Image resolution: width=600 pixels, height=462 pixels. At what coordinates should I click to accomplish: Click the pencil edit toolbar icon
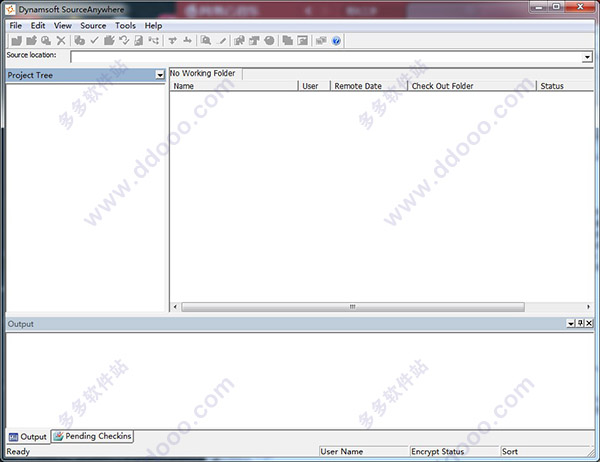coord(222,41)
